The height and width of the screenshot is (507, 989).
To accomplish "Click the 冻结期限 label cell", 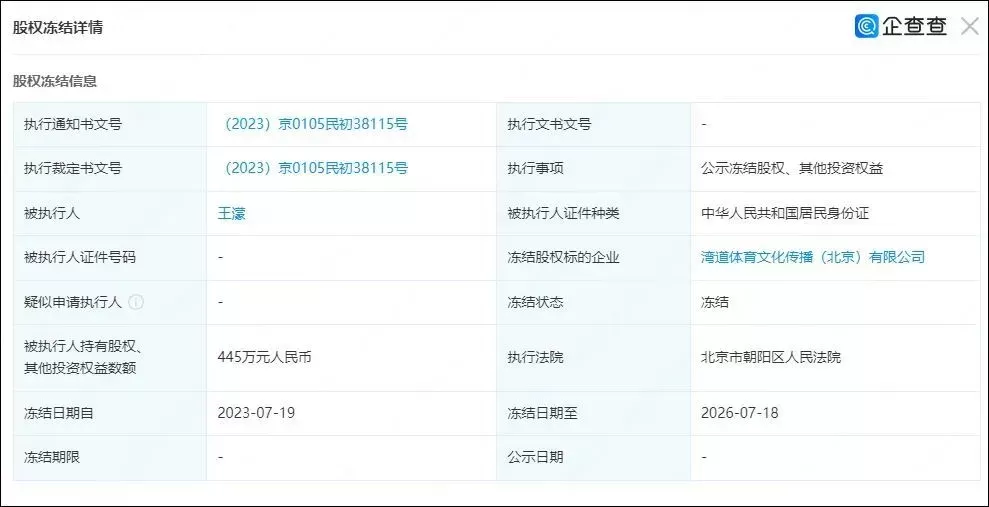I will (110, 458).
